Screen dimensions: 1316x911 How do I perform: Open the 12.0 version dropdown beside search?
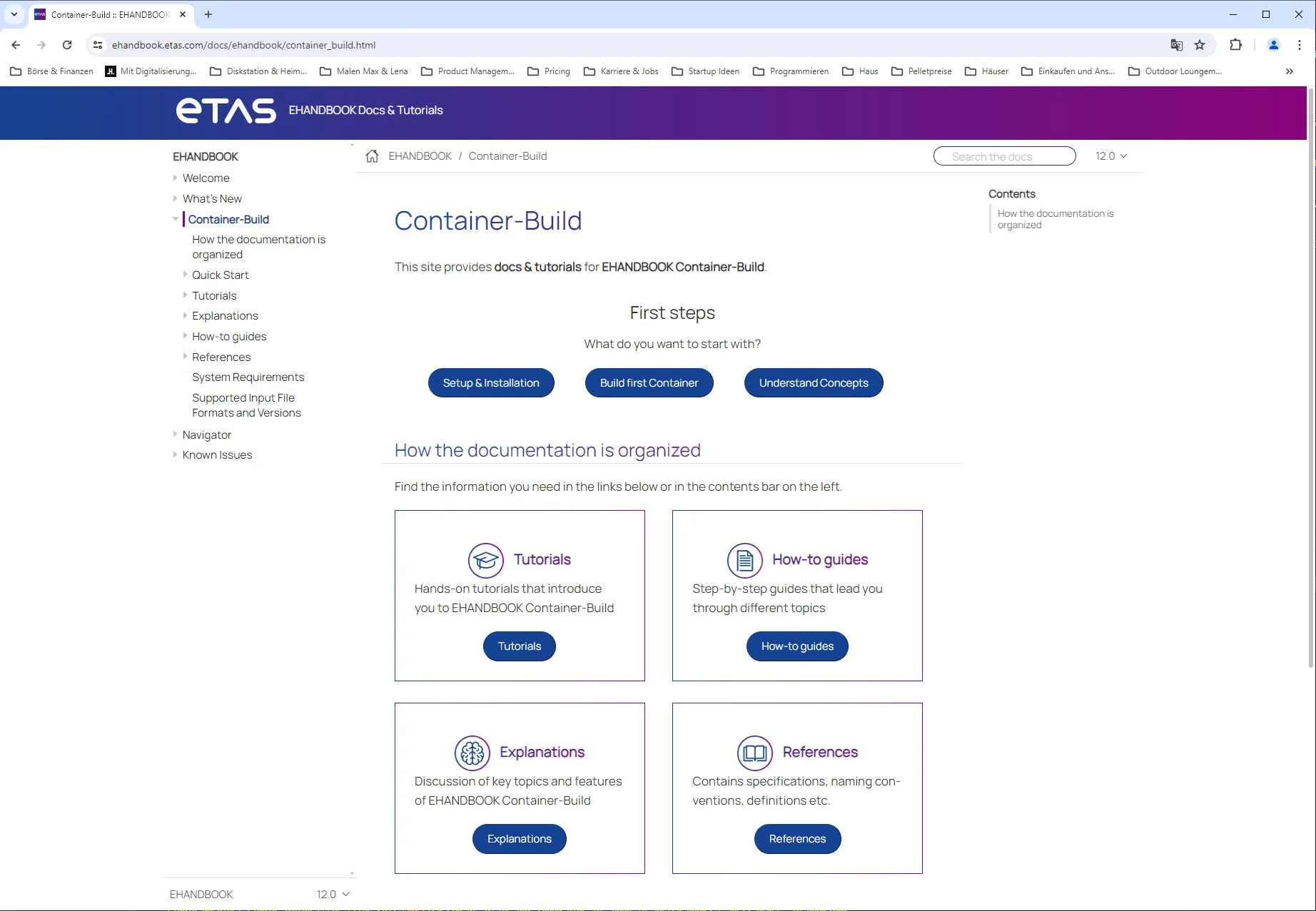point(1110,156)
